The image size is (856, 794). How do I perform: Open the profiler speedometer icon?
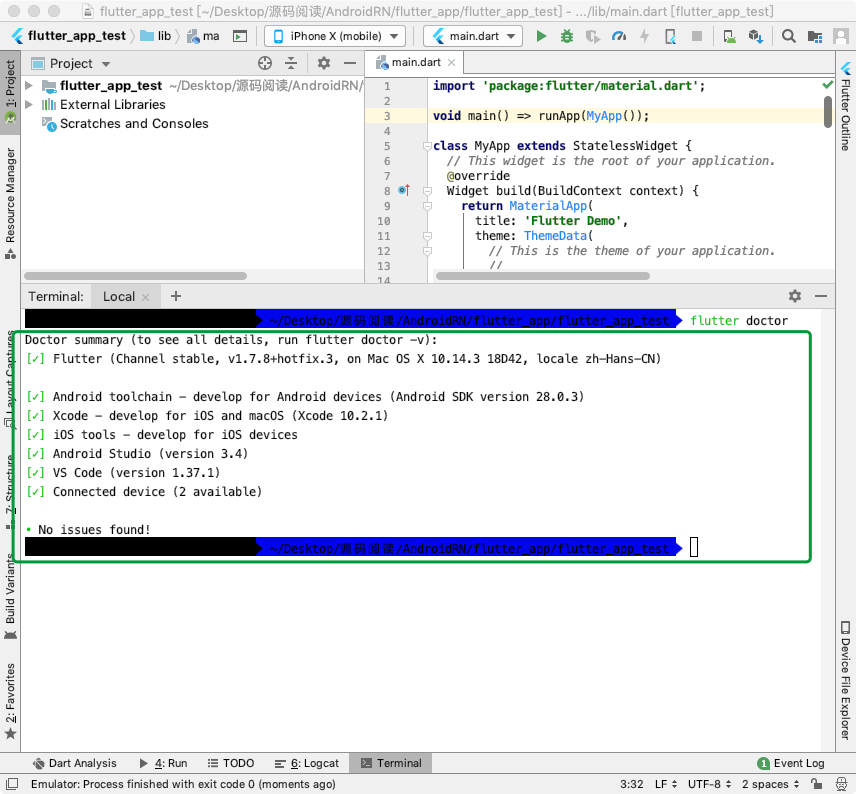[619, 36]
